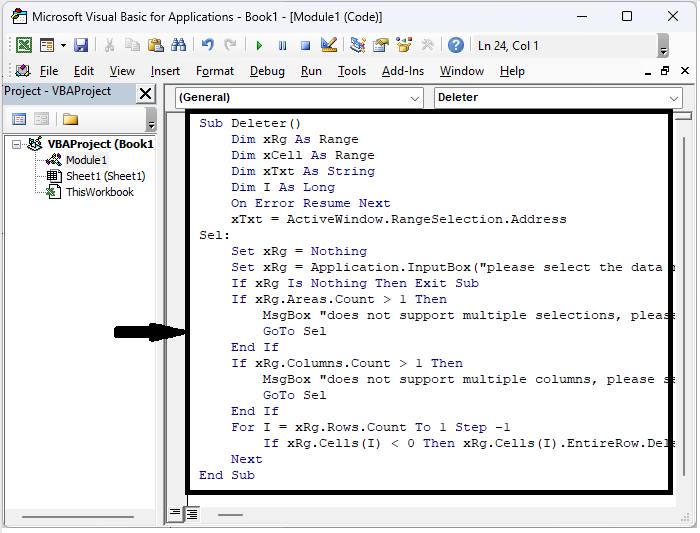Open the Object Browser icon
Image resolution: width=700 pixels, height=533 pixels.
point(404,45)
